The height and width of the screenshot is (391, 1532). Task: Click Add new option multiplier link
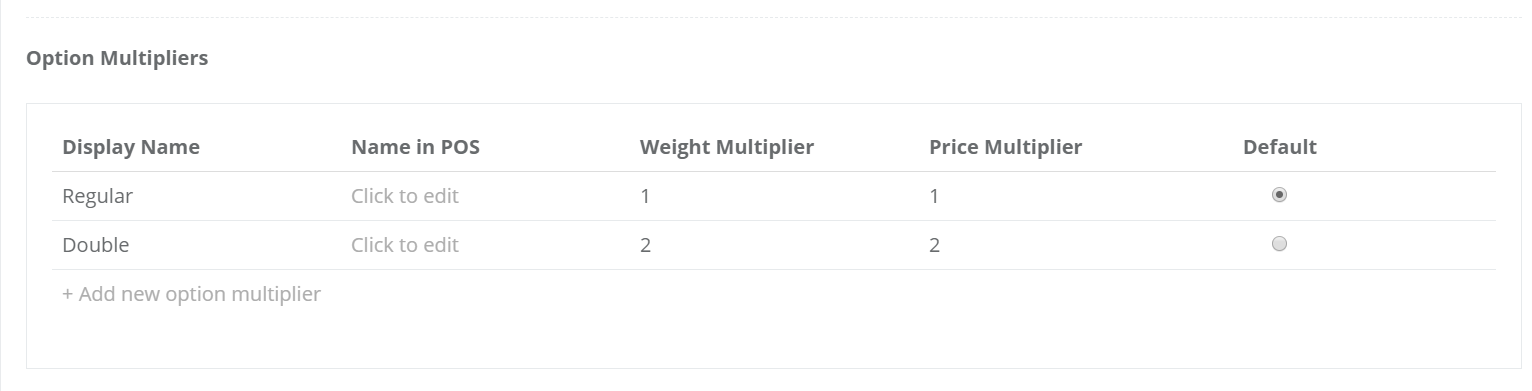[x=191, y=294]
